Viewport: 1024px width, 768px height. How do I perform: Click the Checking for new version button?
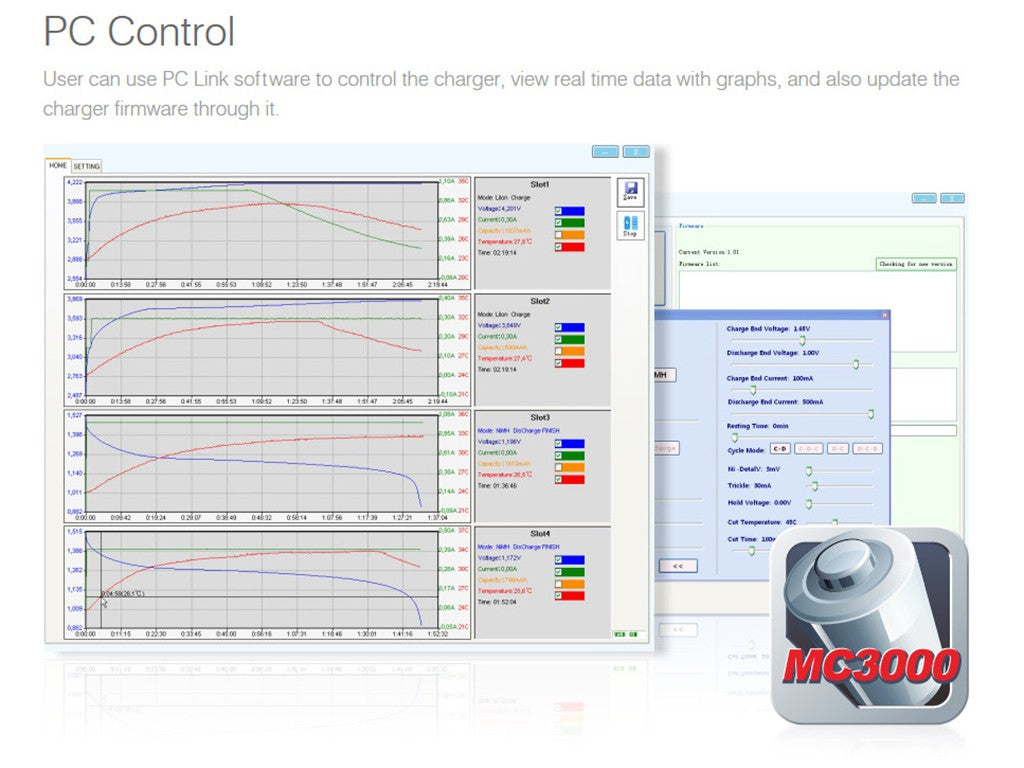pyautogui.click(x=917, y=264)
